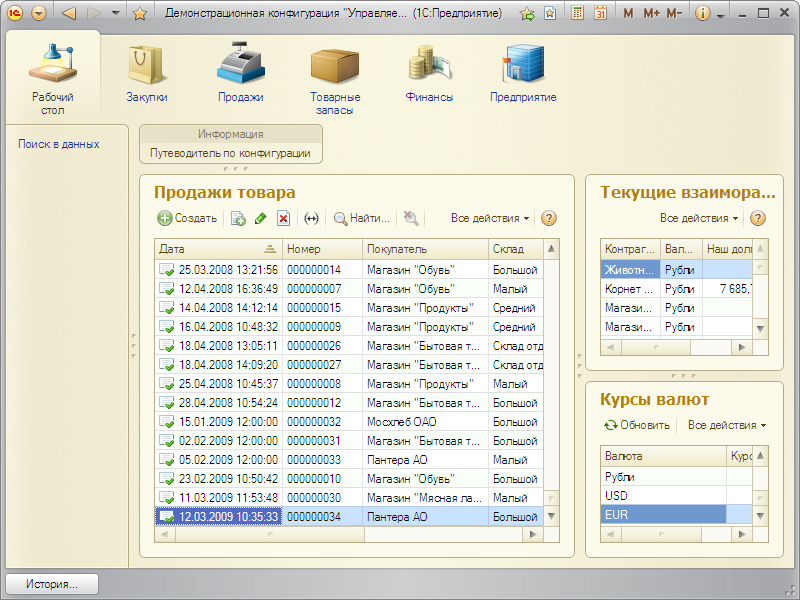Select the EUR currency row
This screenshot has height=600, width=800.
point(676,514)
